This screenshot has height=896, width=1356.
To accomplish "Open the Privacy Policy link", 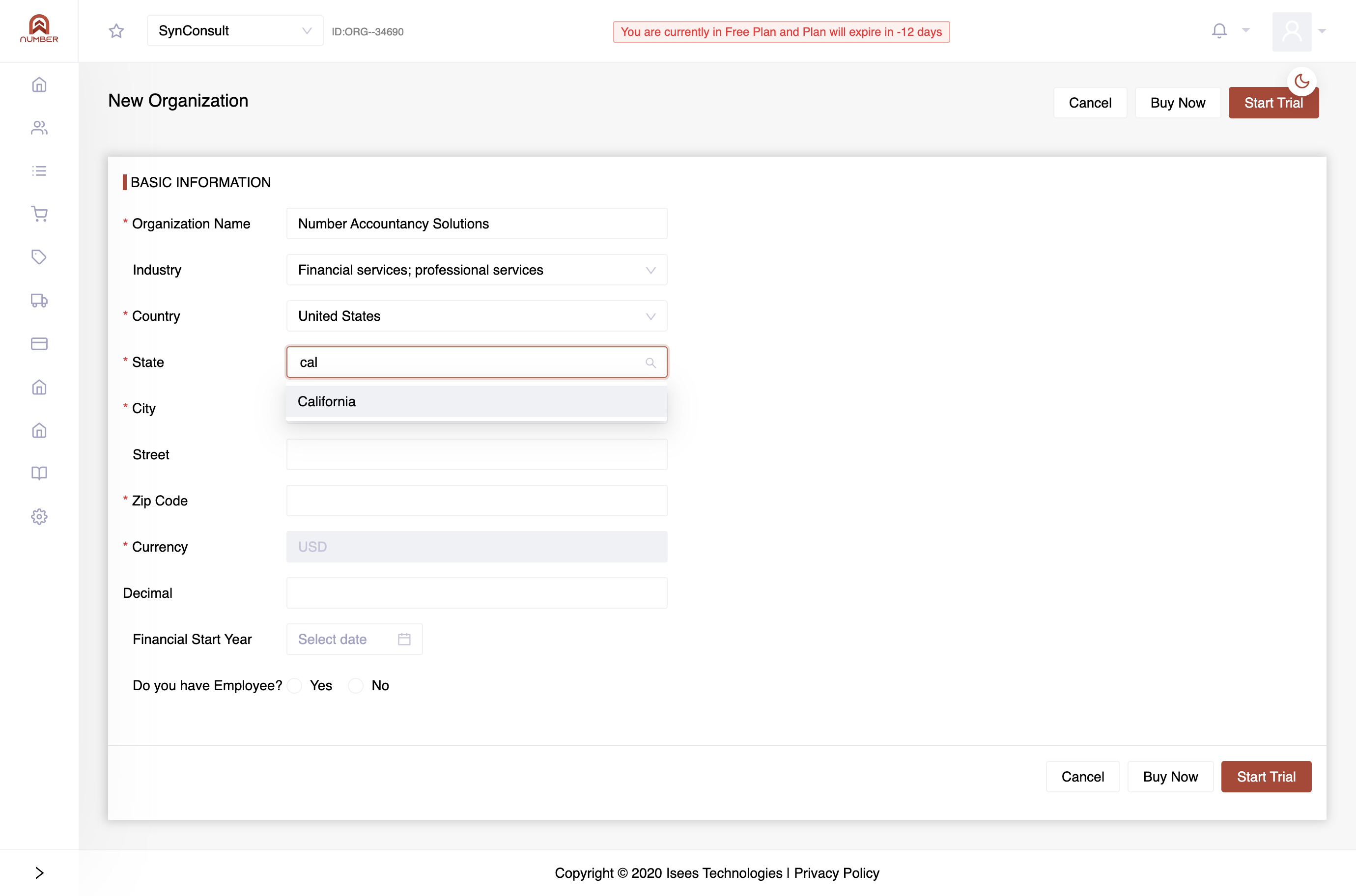I will click(x=837, y=872).
